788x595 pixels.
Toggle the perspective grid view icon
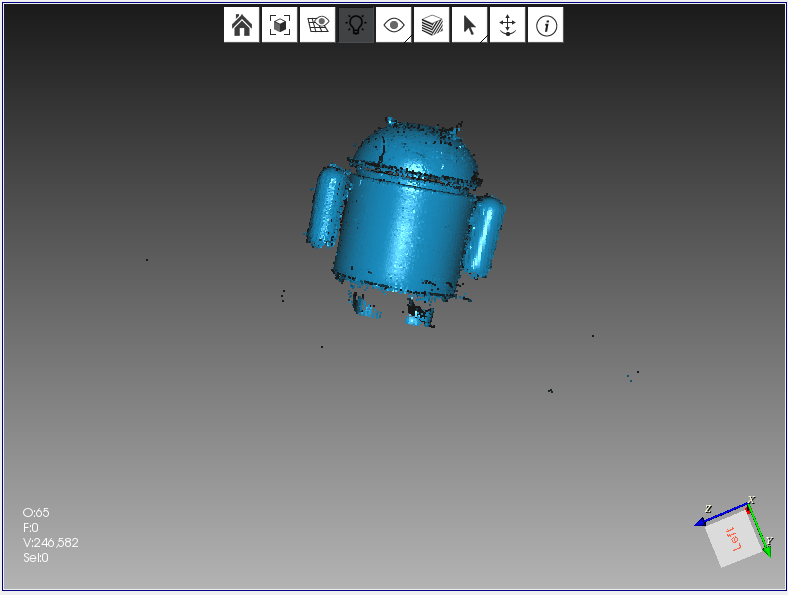[318, 25]
